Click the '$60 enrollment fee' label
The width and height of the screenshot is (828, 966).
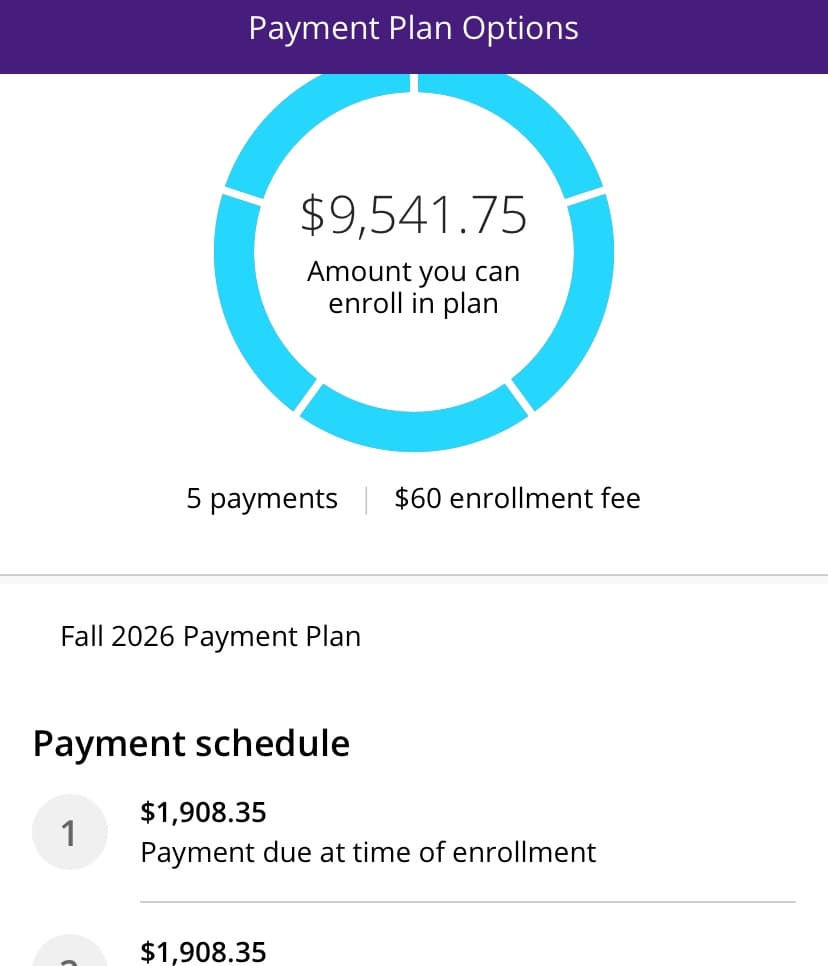tap(518, 498)
